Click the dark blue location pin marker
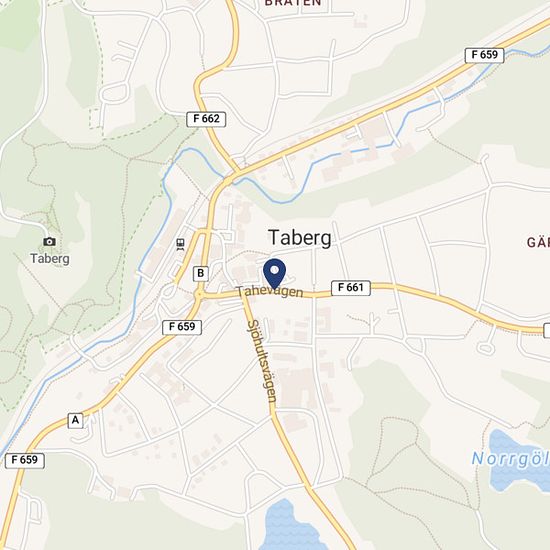This screenshot has width=550, height=550. (x=274, y=274)
